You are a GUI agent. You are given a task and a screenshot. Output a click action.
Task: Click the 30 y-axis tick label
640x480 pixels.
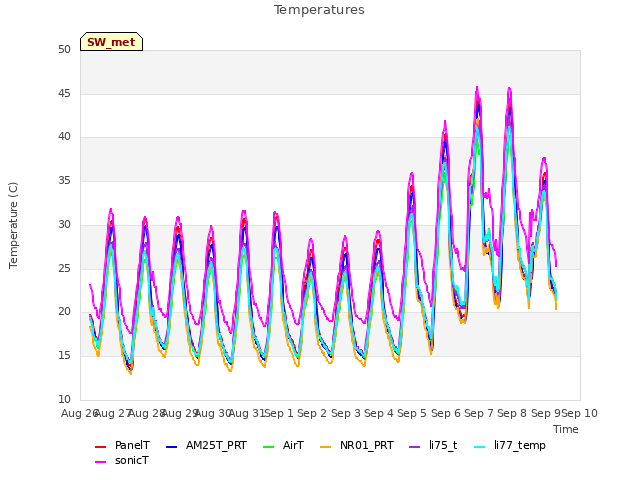coord(64,225)
